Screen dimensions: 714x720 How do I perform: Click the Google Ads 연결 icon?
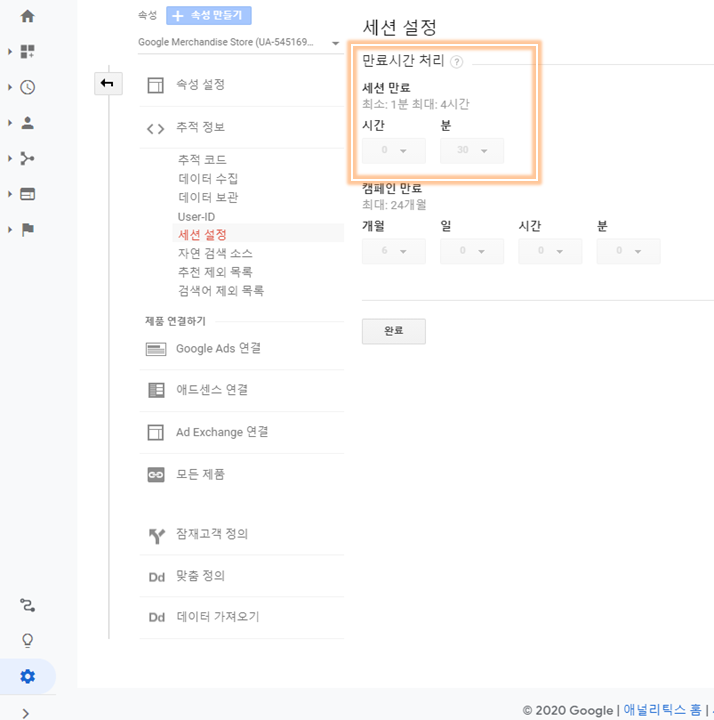pyautogui.click(x=156, y=349)
